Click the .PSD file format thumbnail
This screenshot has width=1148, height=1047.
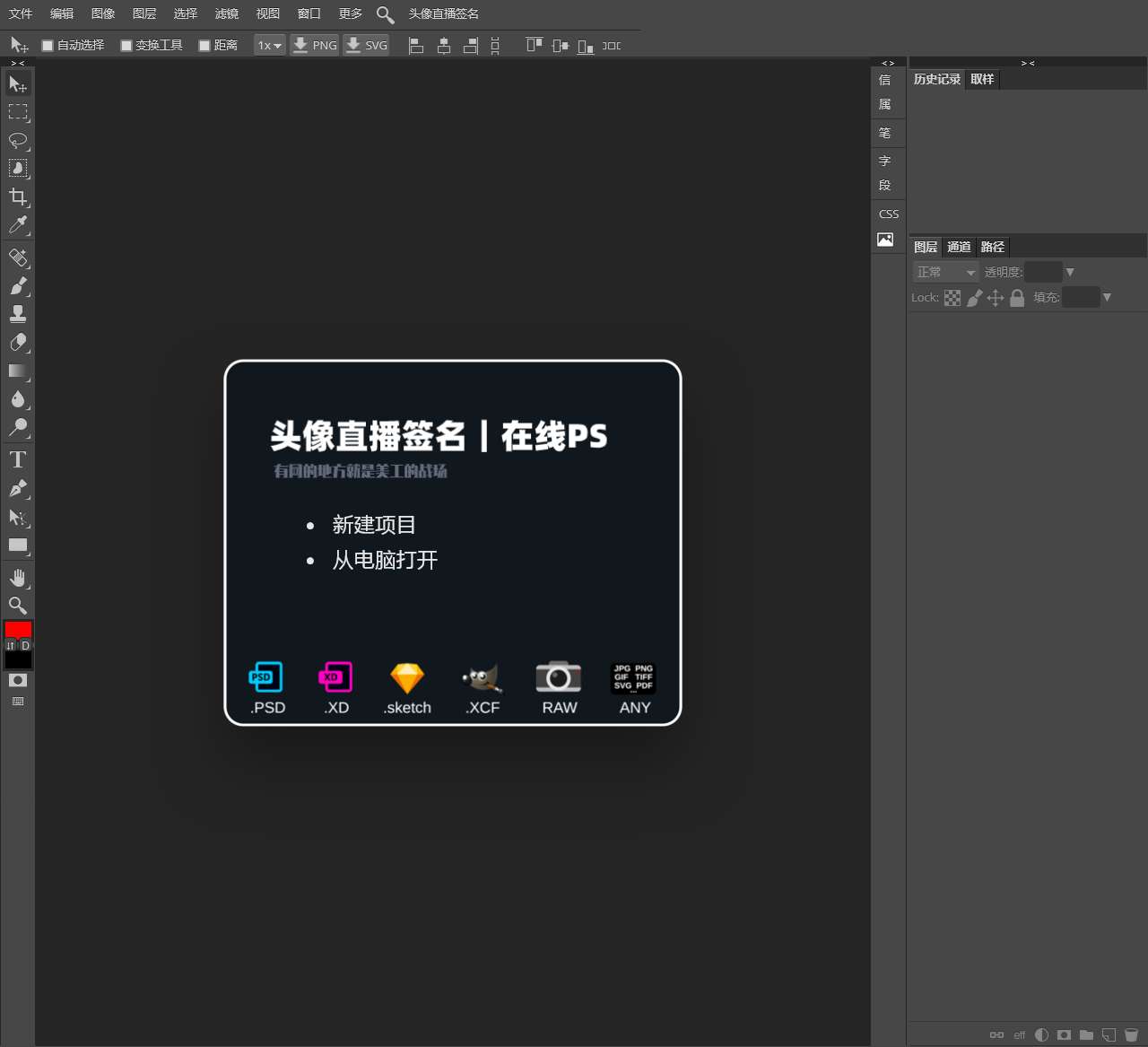266,687
